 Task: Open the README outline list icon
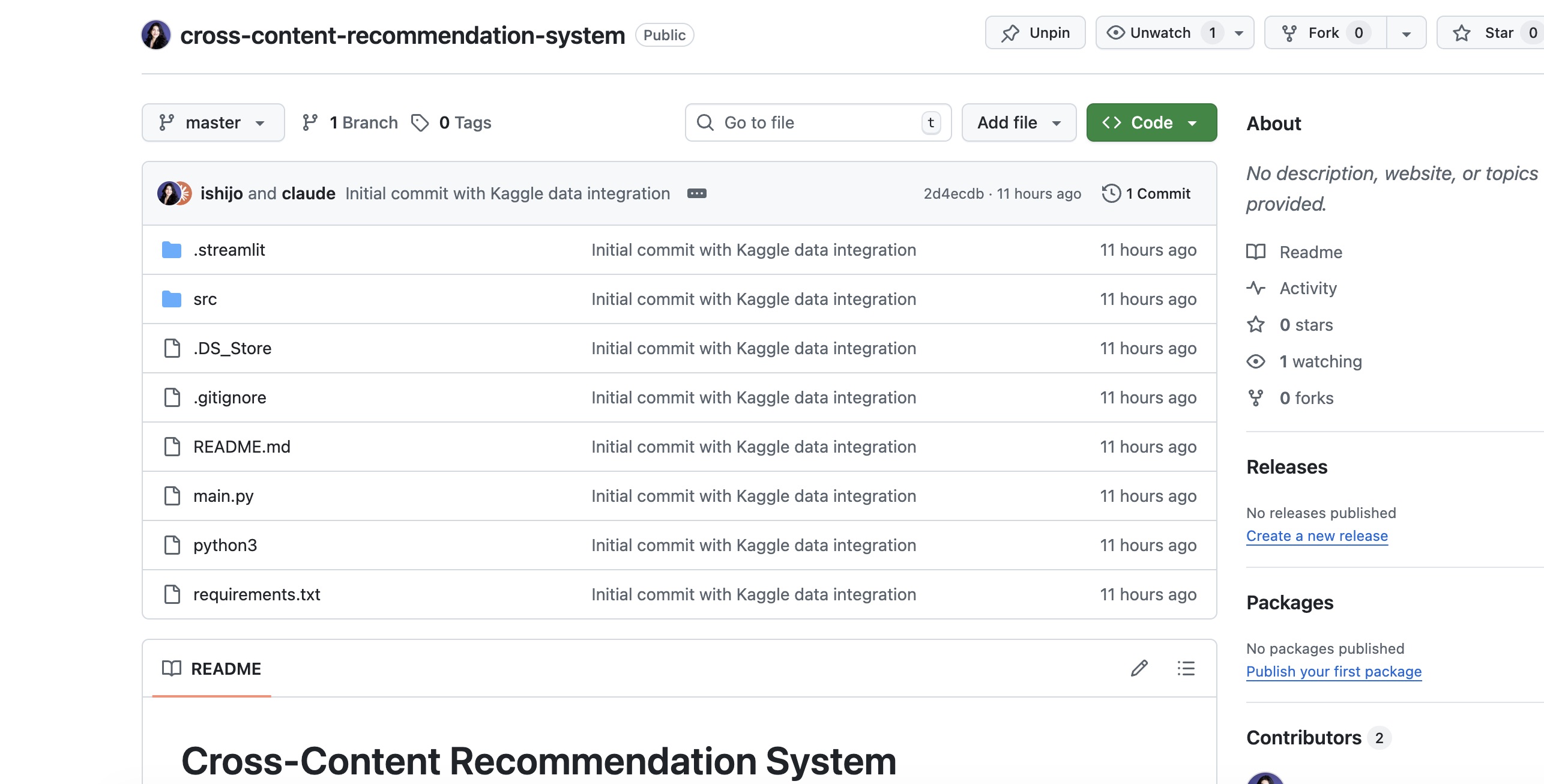1186,668
